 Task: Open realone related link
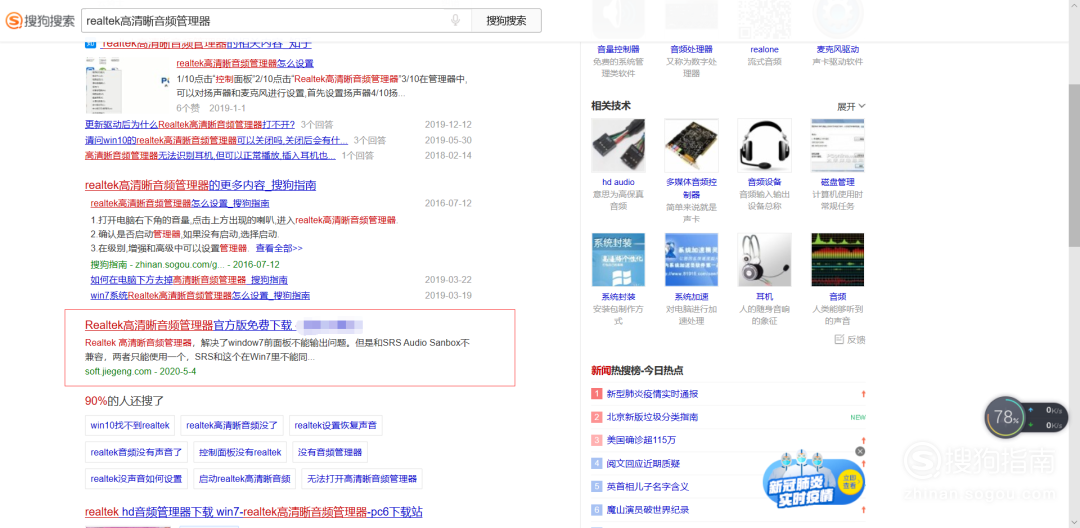tap(765, 50)
